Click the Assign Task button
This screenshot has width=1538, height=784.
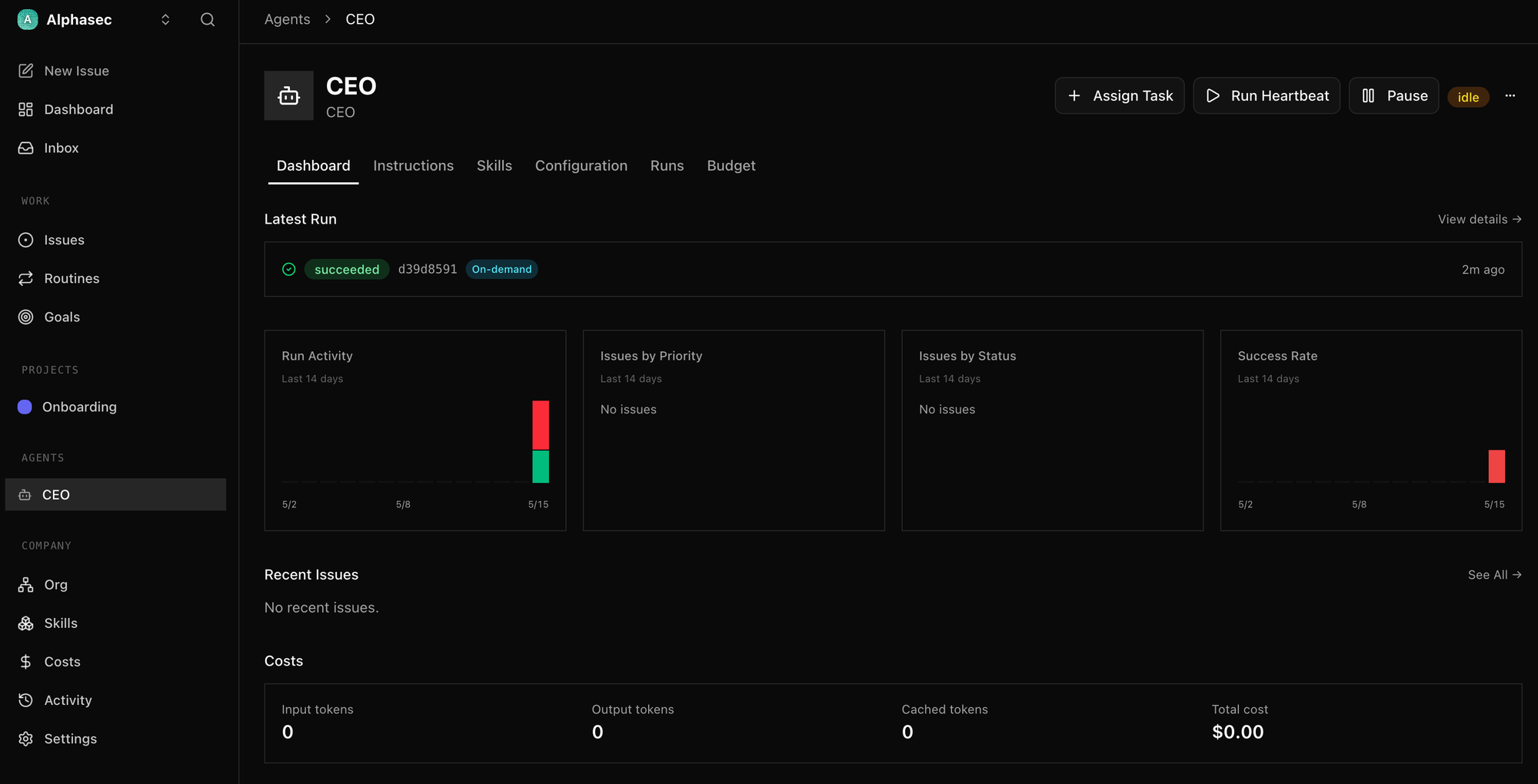point(1120,95)
